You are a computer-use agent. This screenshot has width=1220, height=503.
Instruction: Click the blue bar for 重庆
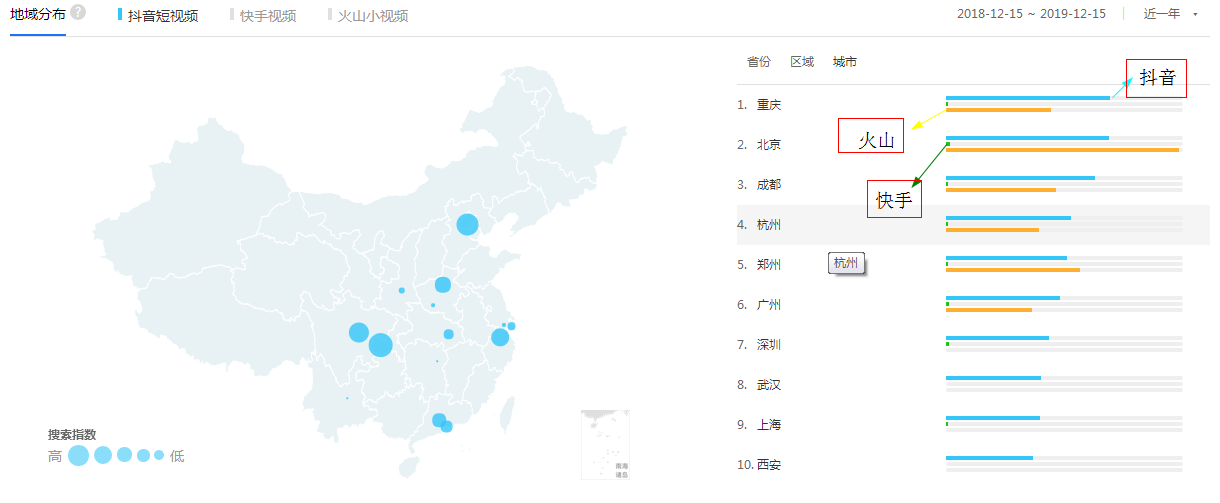click(1028, 98)
